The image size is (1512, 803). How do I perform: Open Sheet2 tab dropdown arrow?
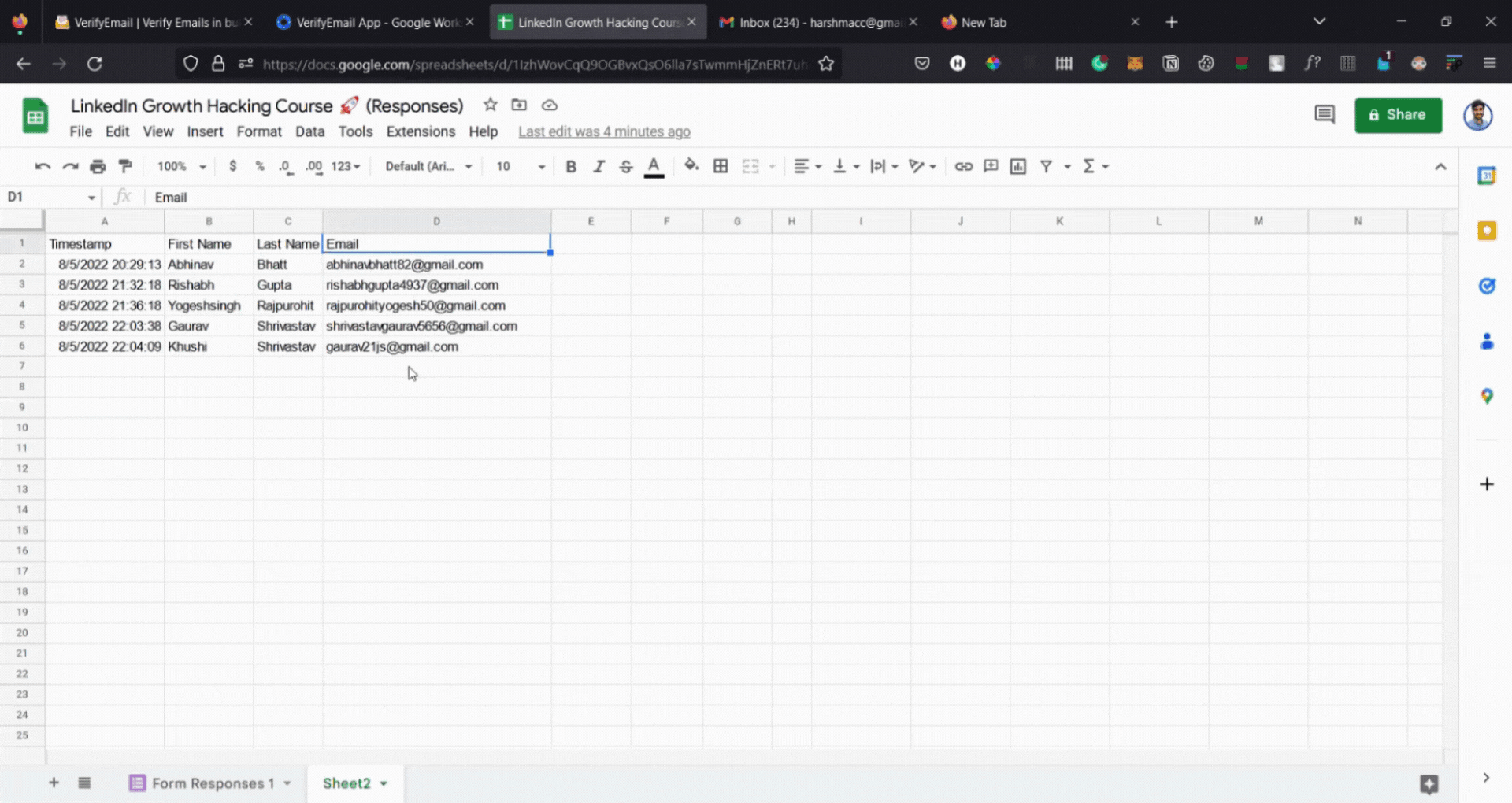point(384,783)
